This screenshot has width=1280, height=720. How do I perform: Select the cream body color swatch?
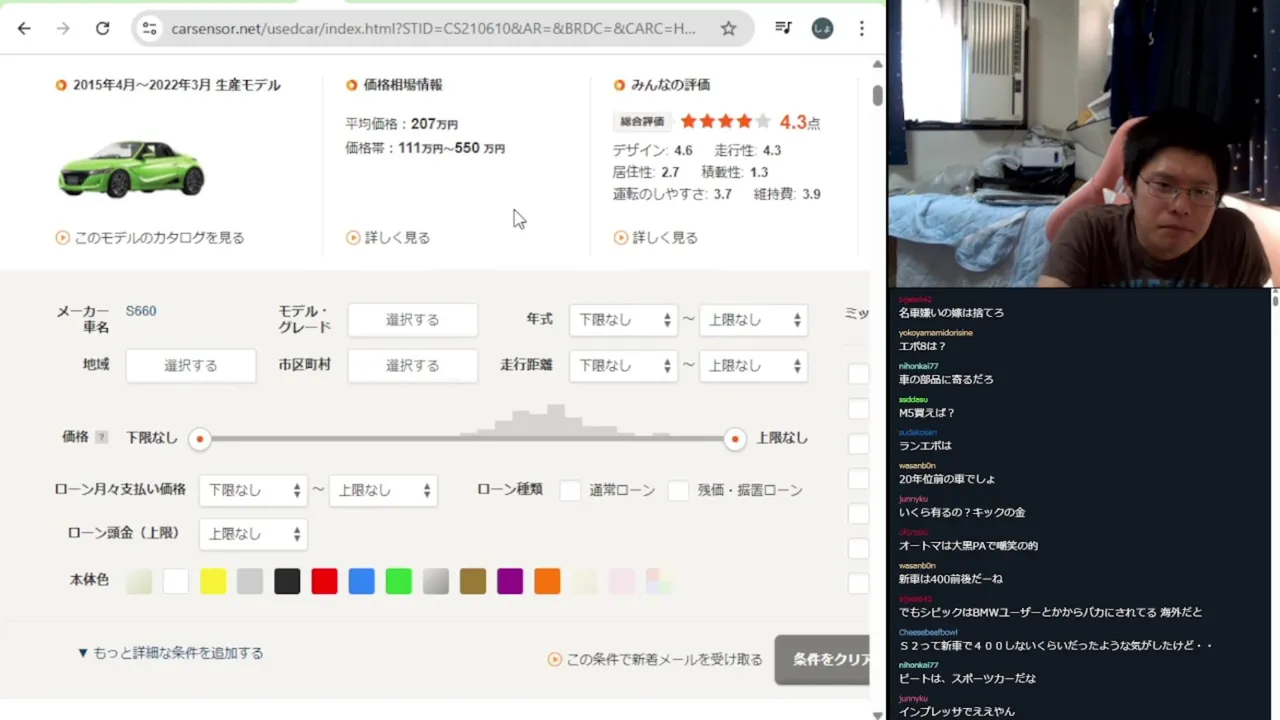pyautogui.click(x=584, y=581)
